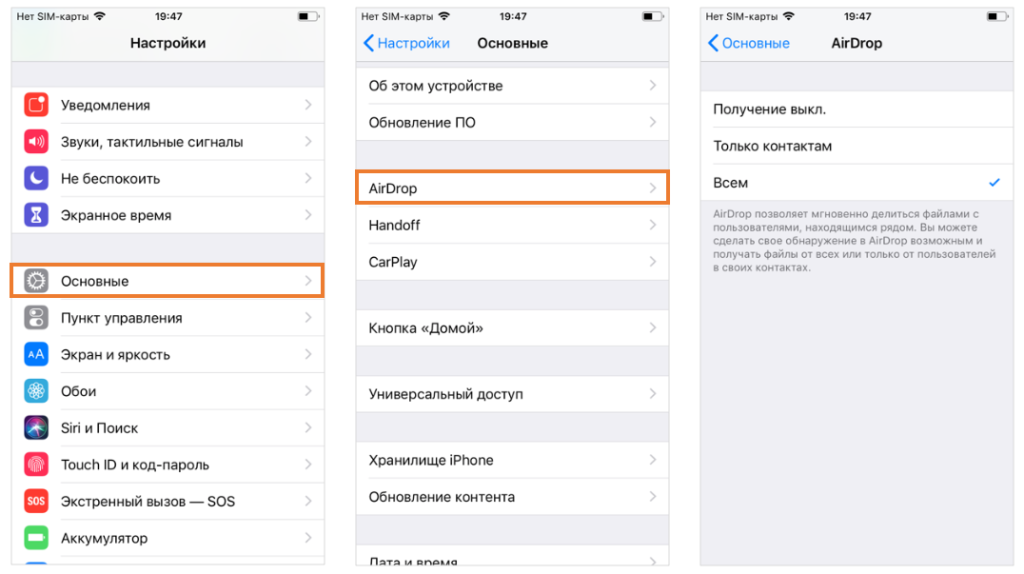Select Только контактам AirDrop option
The height and width of the screenshot is (574, 1024).
pos(856,146)
